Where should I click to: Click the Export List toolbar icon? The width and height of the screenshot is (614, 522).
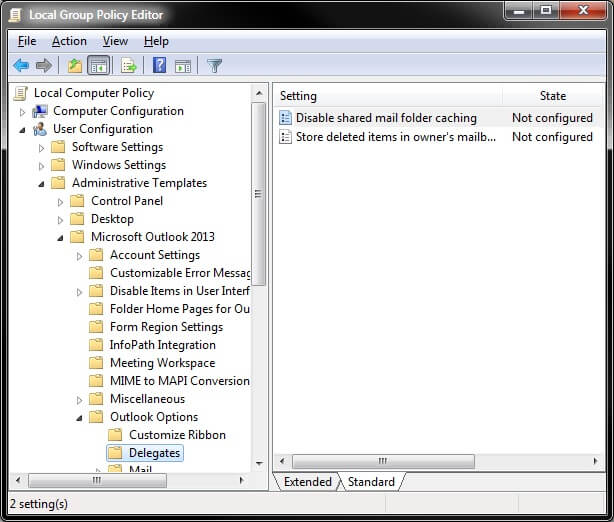128,66
